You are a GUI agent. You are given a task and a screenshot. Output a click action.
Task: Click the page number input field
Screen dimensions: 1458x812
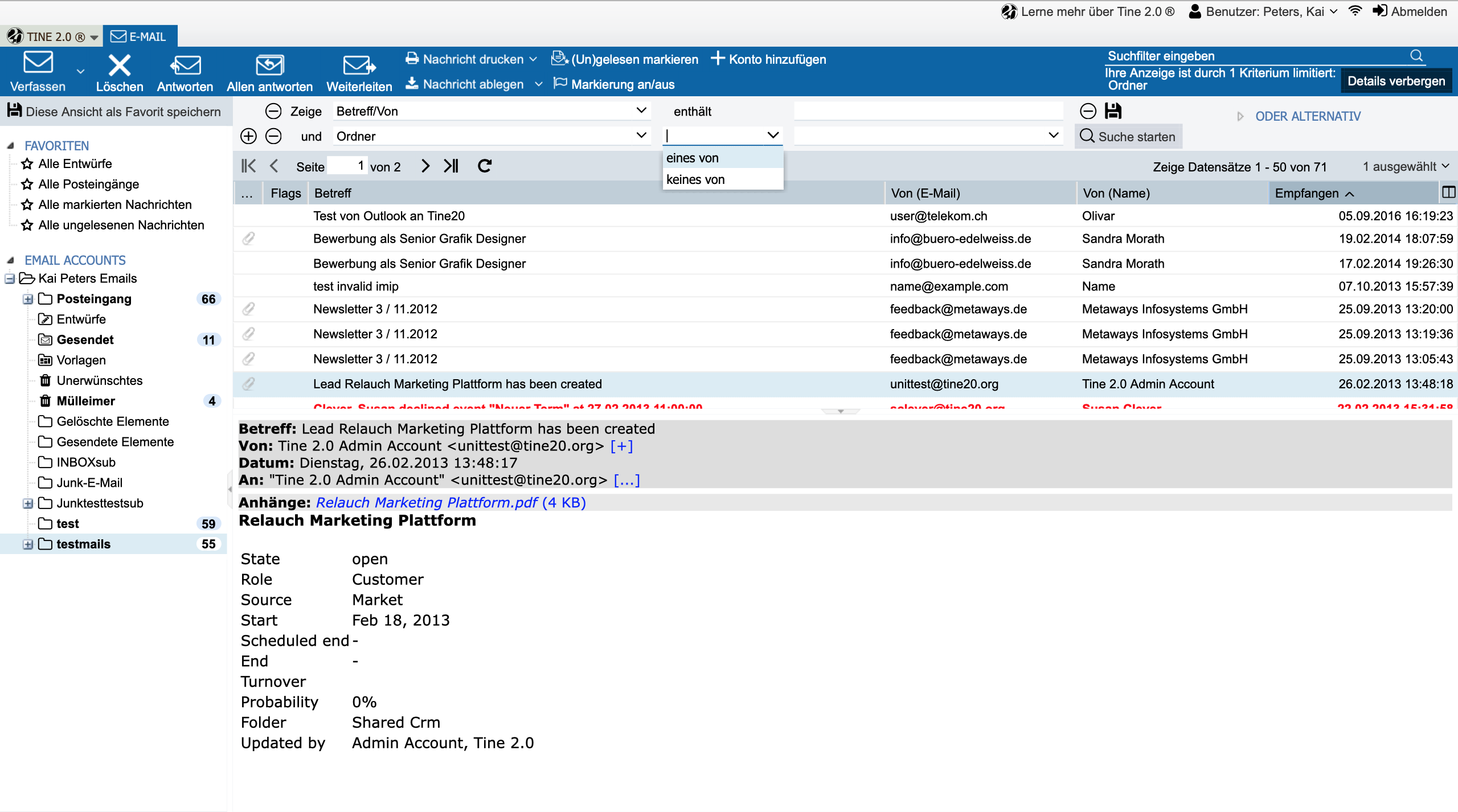347,166
